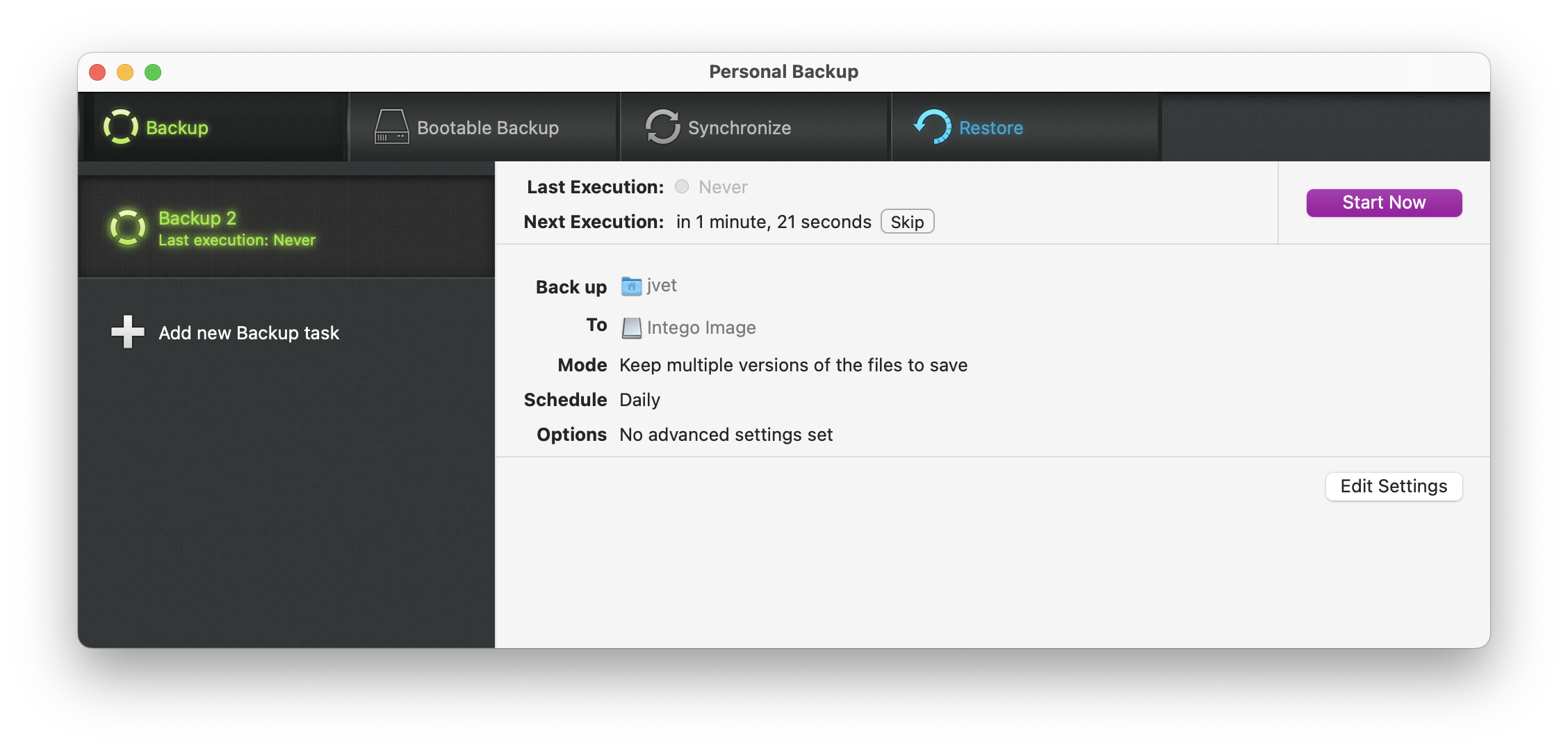1568x751 pixels.
Task: Click the Synchronize arrows icon
Action: click(x=662, y=127)
